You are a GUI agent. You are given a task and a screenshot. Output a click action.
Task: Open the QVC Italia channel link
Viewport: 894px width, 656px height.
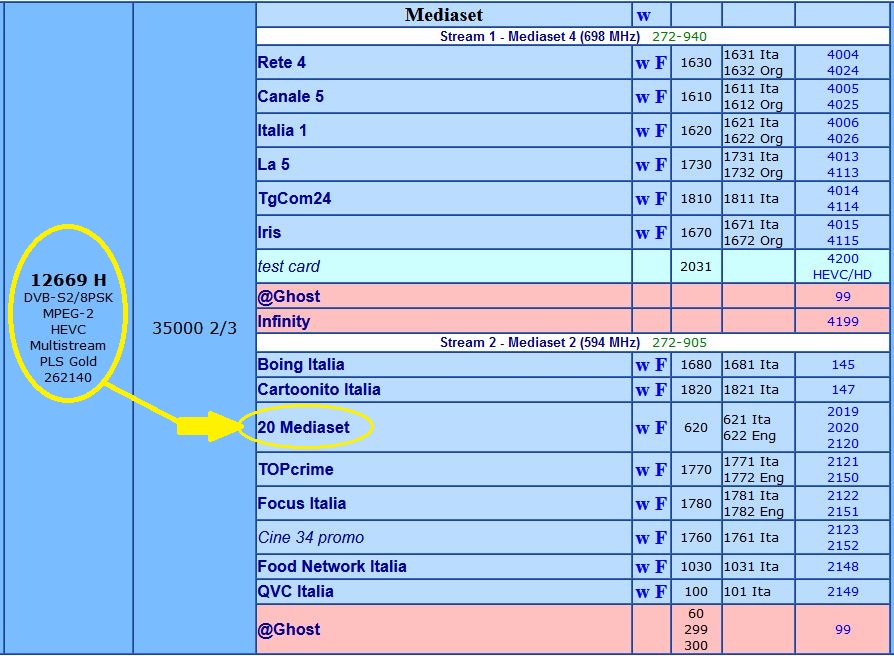click(296, 592)
